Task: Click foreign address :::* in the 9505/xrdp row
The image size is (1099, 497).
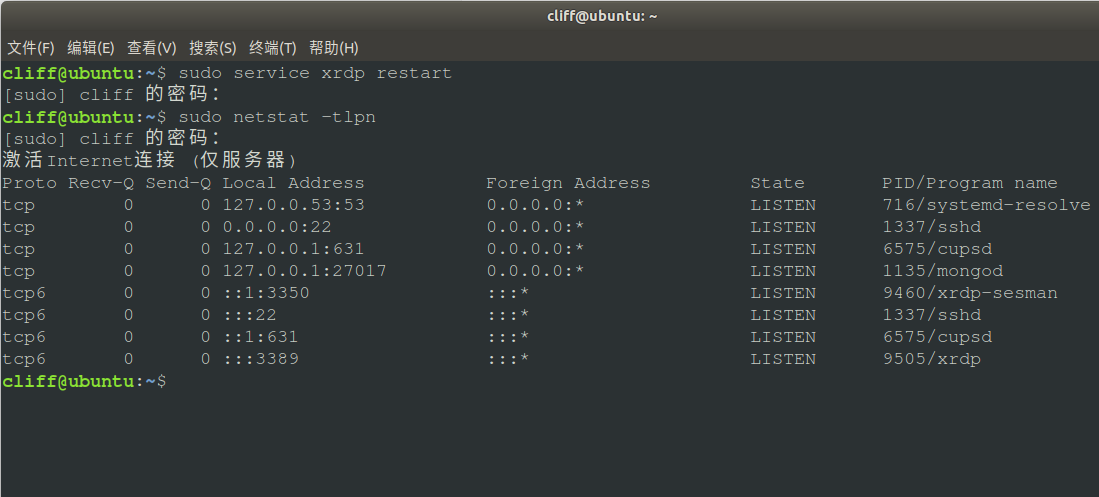Action: 507,359
